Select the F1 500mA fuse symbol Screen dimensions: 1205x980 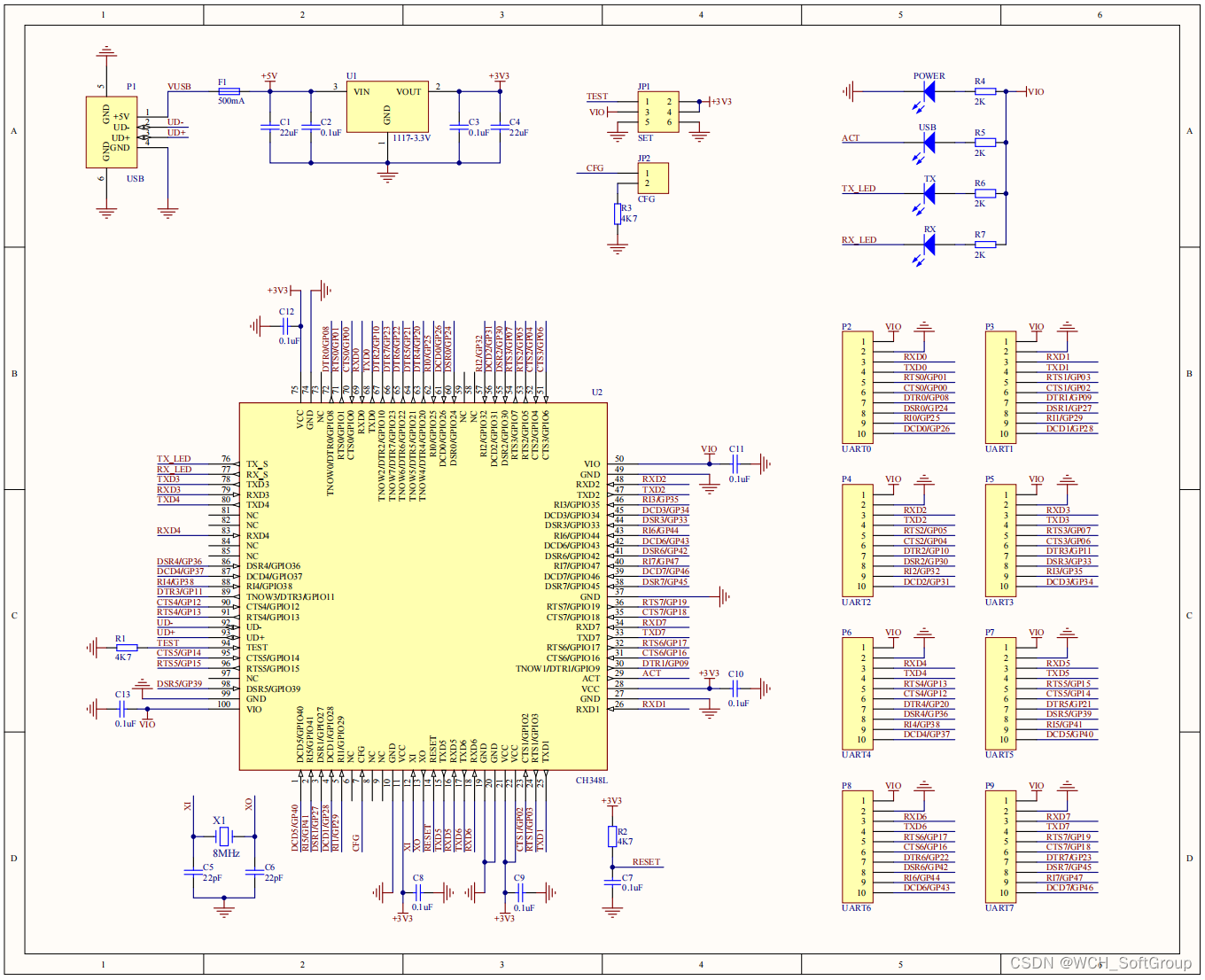(x=229, y=91)
